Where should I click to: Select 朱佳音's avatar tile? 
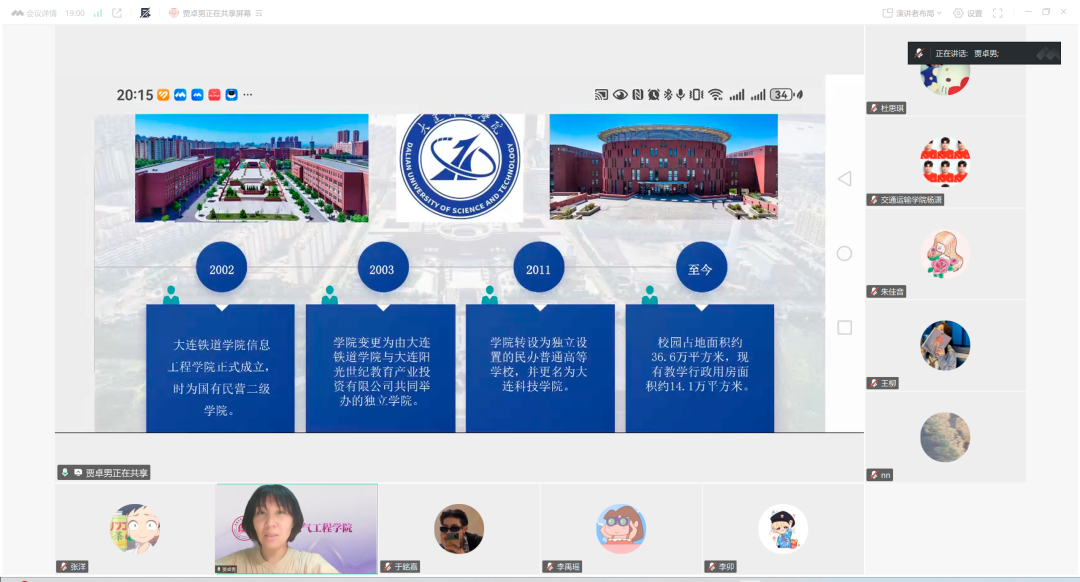pos(945,253)
